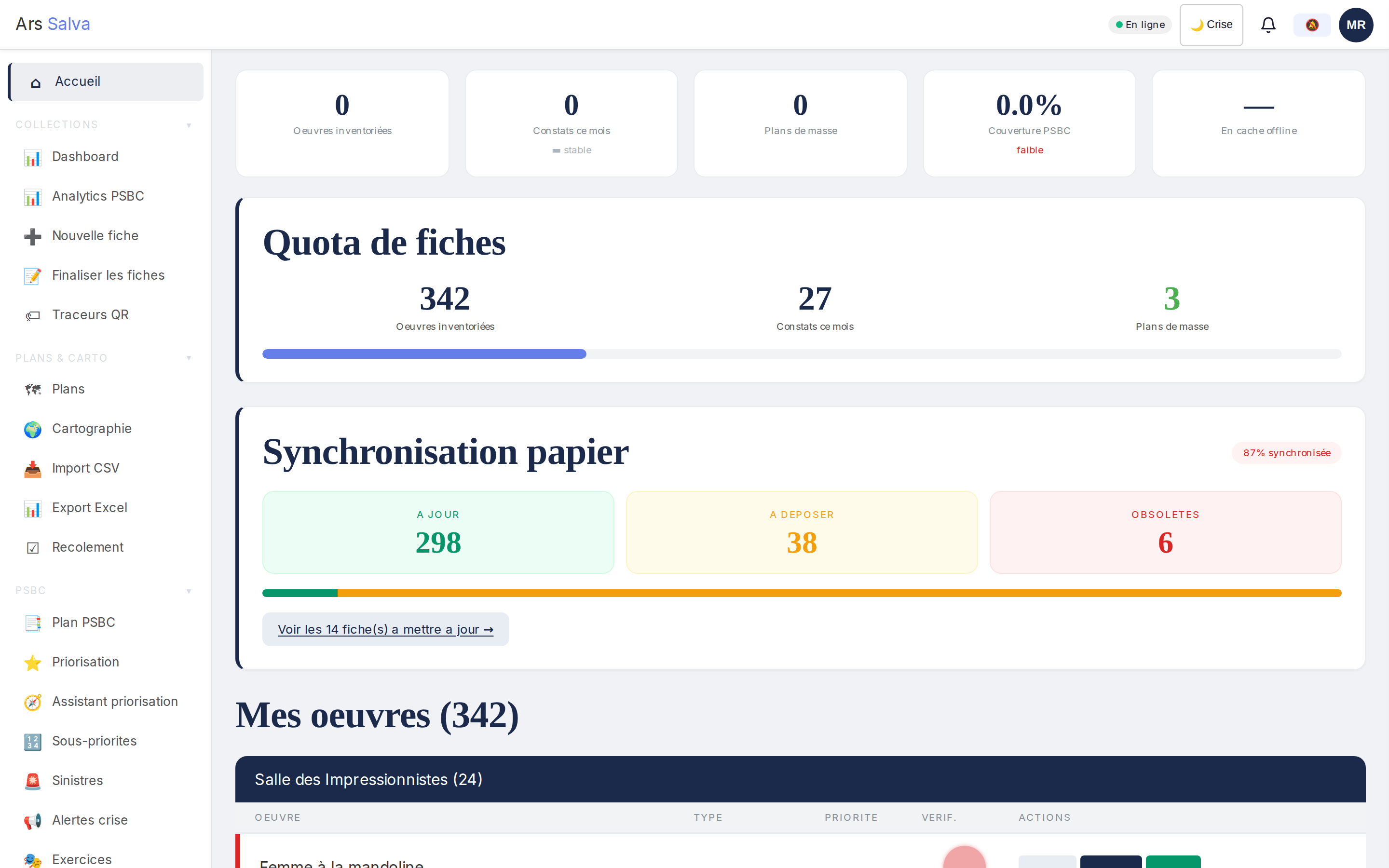Select the Sinistres alert icon
The image size is (1389, 868).
click(x=33, y=781)
